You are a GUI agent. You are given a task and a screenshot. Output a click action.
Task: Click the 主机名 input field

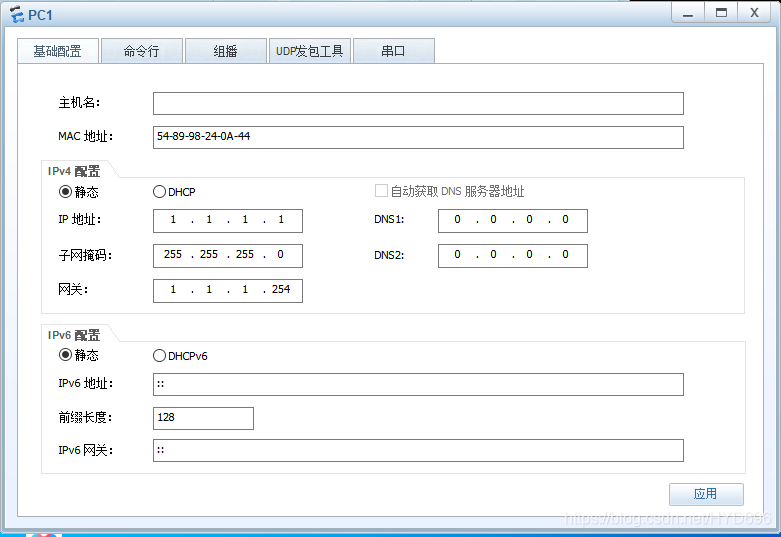pyautogui.click(x=418, y=103)
